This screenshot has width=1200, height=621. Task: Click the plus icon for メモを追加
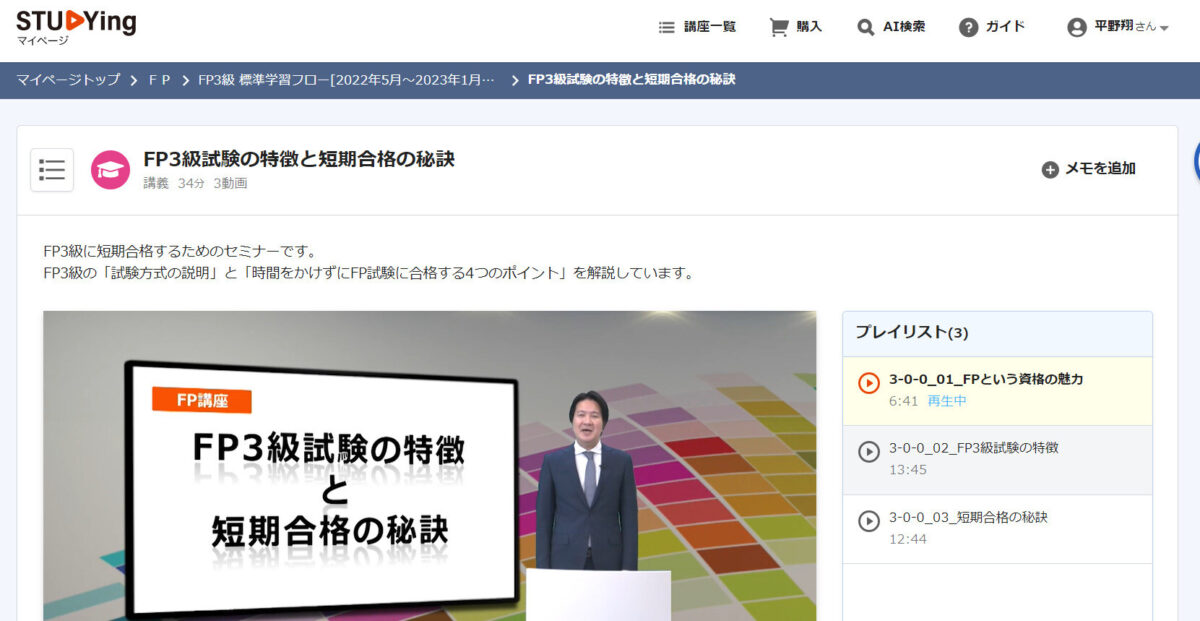(1050, 169)
